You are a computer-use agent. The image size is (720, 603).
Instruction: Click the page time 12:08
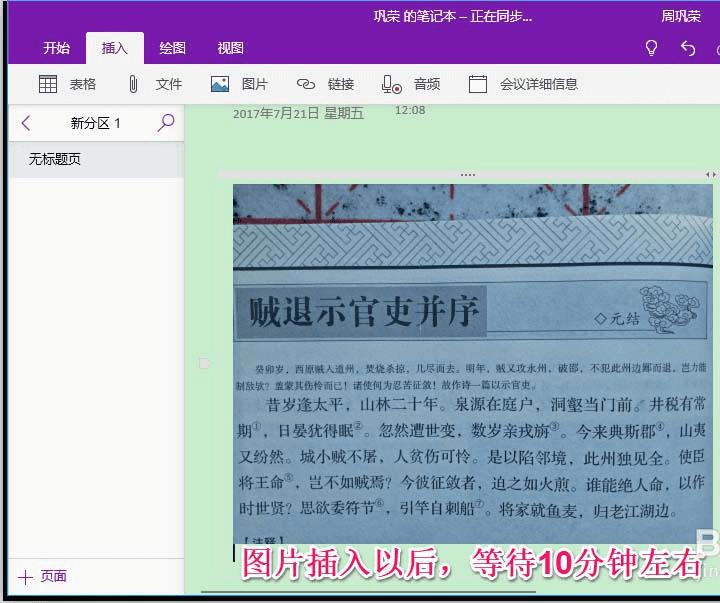click(x=410, y=110)
